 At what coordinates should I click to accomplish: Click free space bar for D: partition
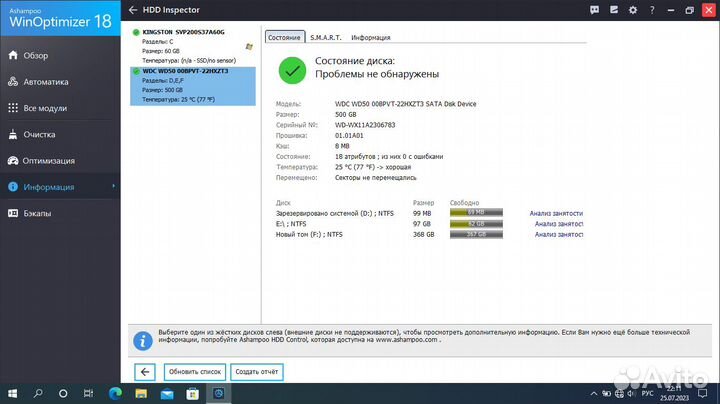pos(476,212)
